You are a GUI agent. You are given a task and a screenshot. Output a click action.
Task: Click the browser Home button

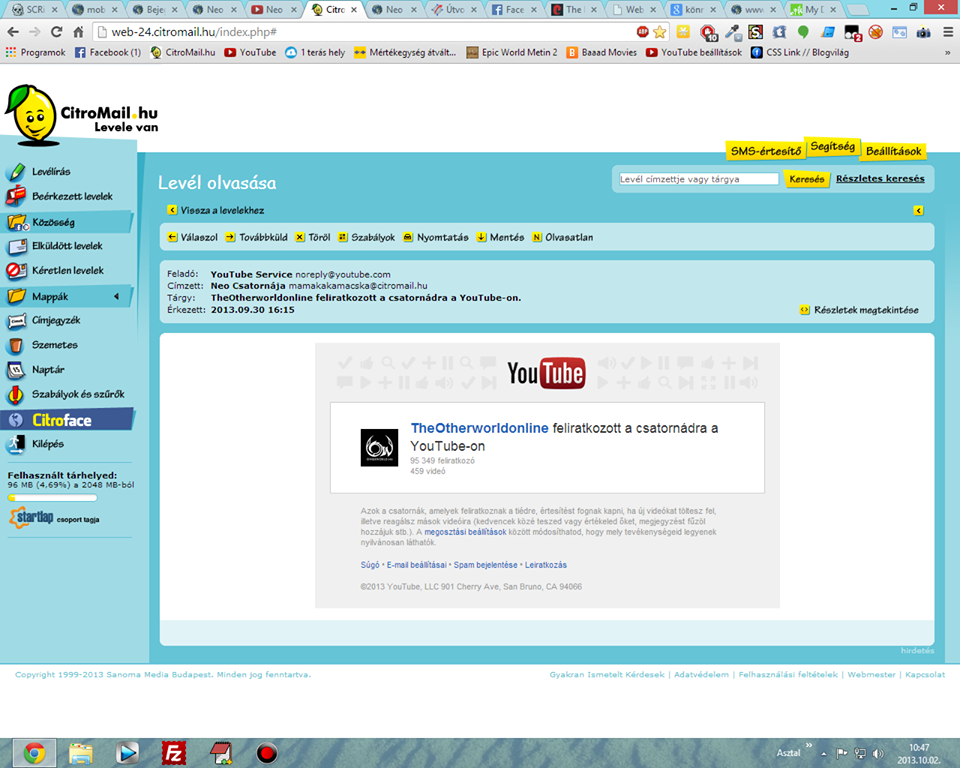point(78,32)
